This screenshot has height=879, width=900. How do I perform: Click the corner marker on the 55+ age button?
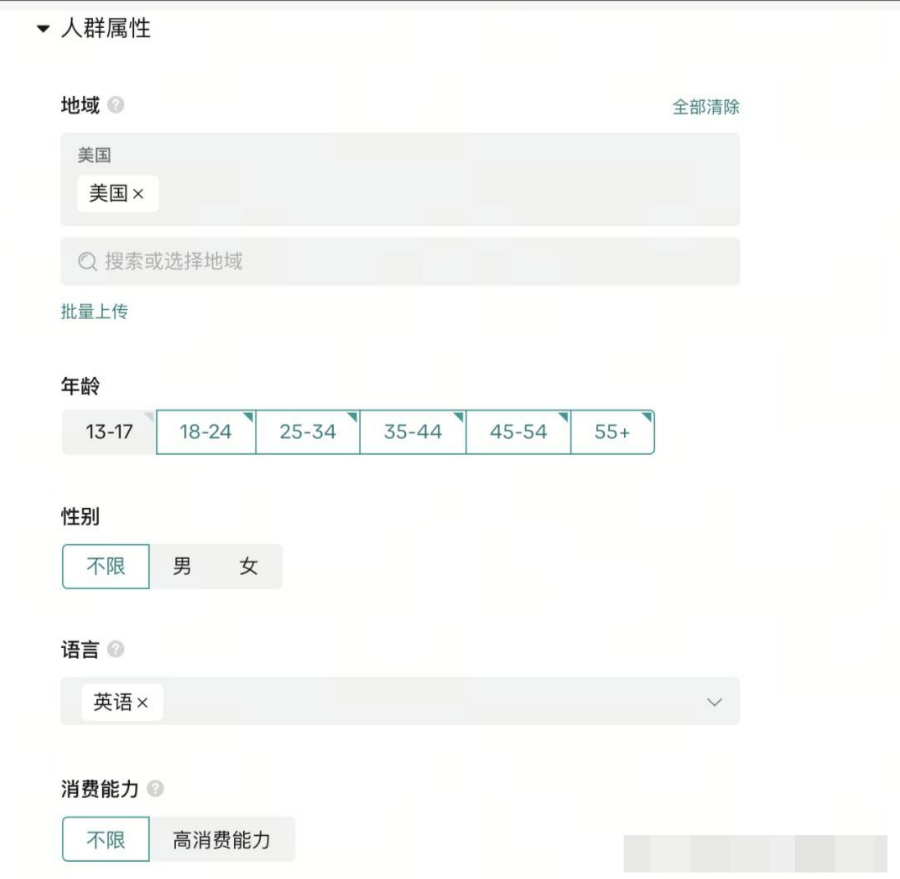pos(646,417)
